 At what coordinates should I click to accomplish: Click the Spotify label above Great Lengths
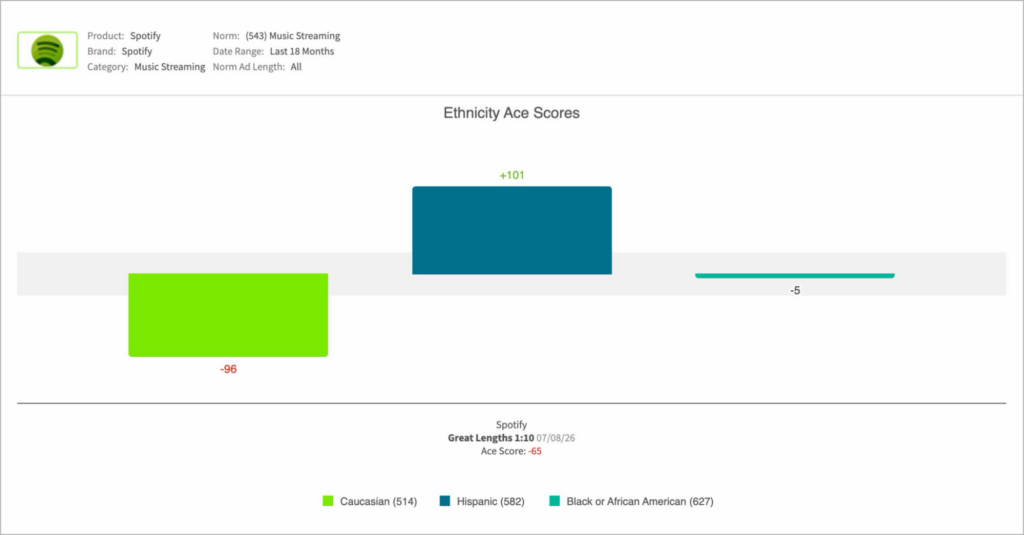[511, 425]
